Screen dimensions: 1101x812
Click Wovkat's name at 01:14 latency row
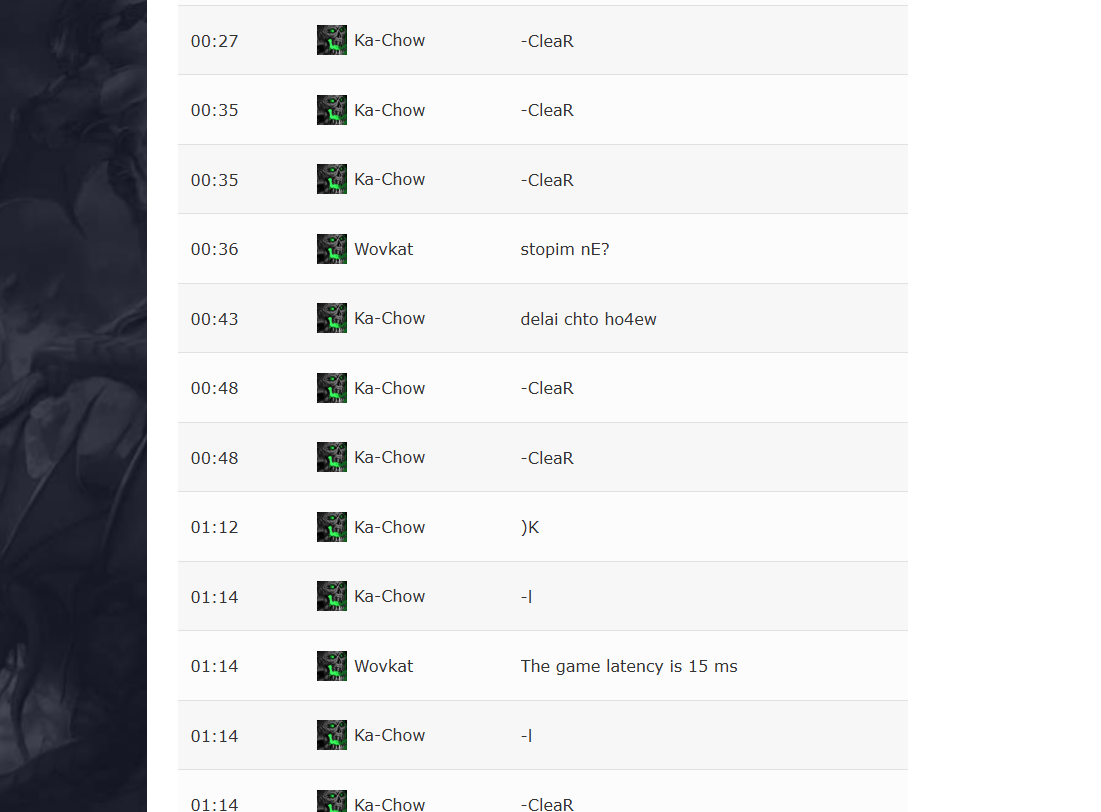click(383, 666)
